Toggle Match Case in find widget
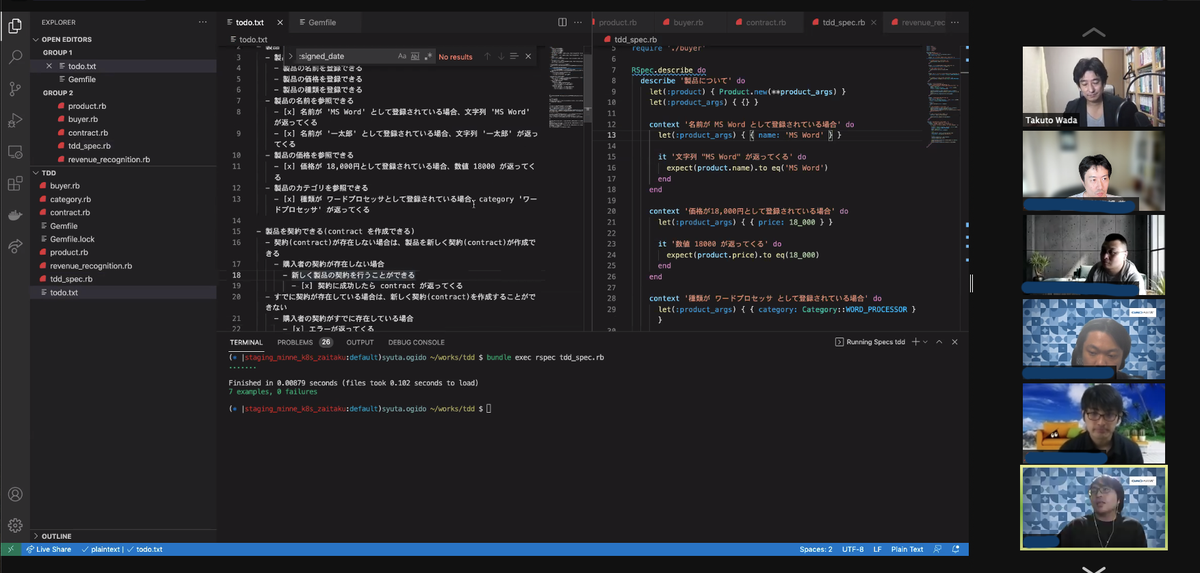This screenshot has width=1200, height=573. click(x=402, y=57)
